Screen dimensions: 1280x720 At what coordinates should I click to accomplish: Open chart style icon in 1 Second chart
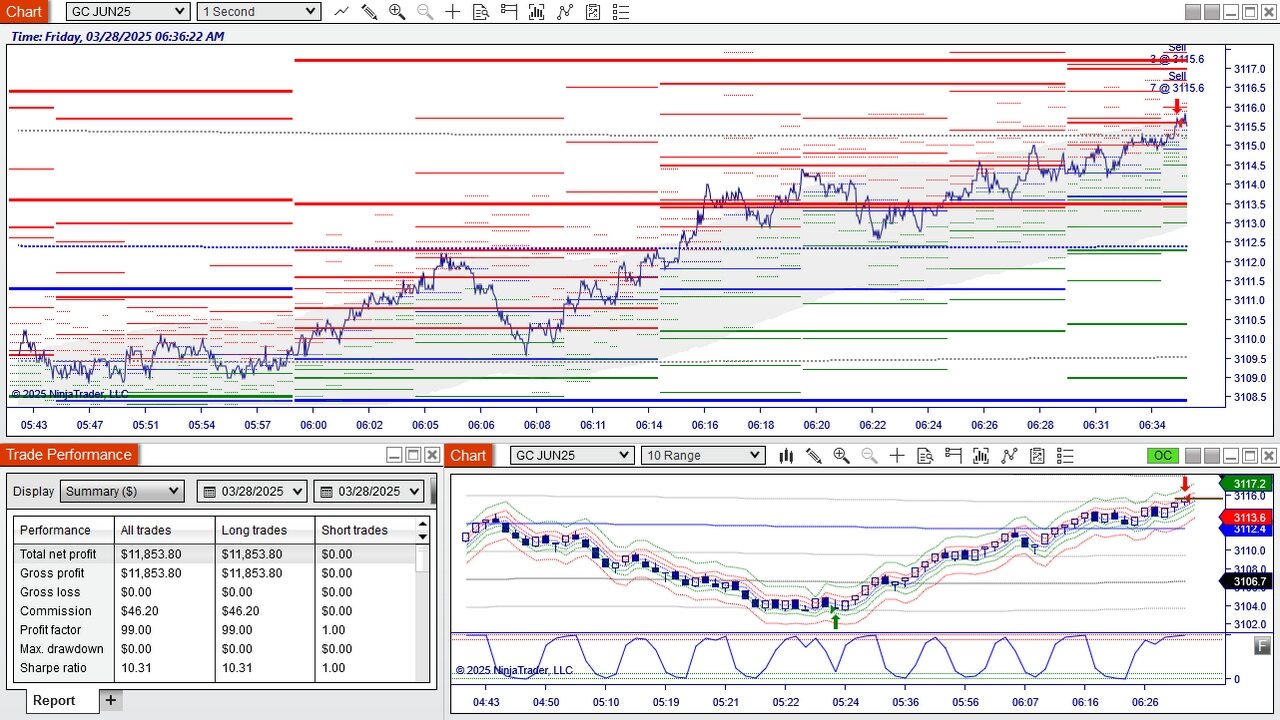342,12
